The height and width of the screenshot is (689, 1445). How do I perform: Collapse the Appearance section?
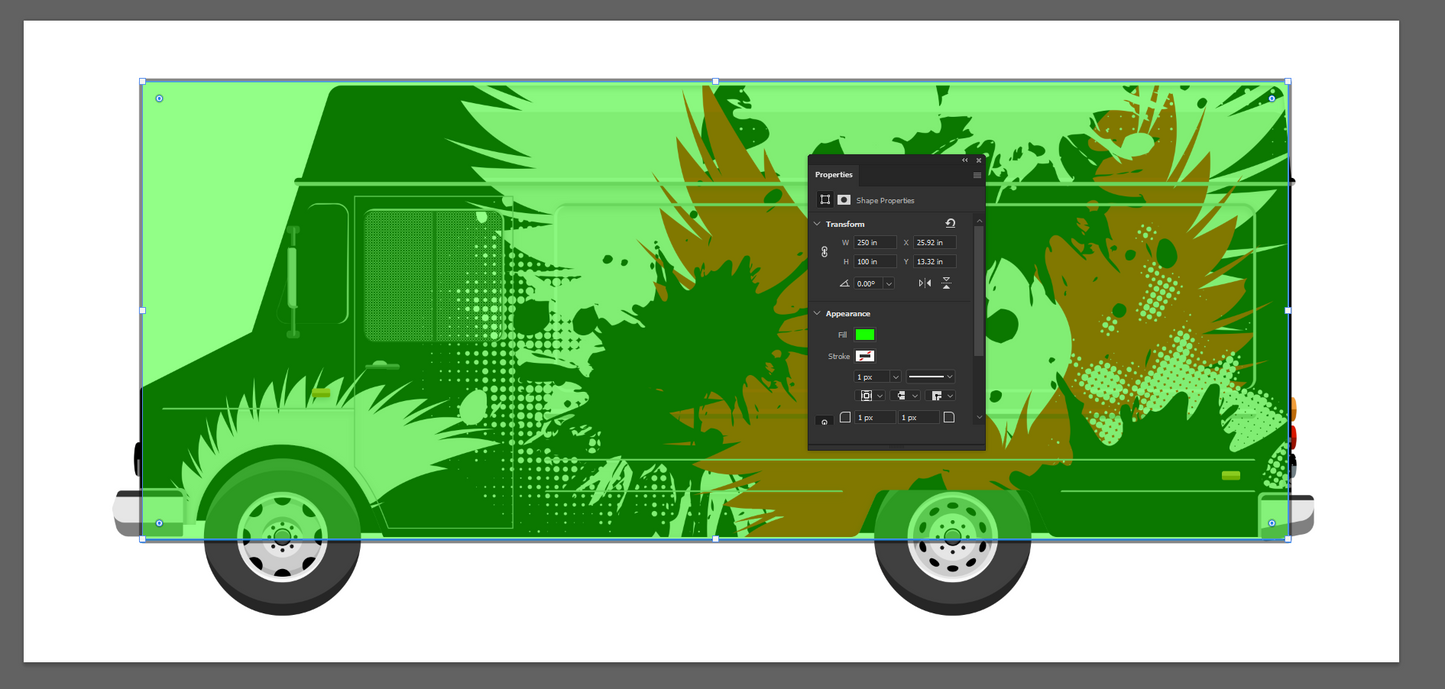[817, 314]
